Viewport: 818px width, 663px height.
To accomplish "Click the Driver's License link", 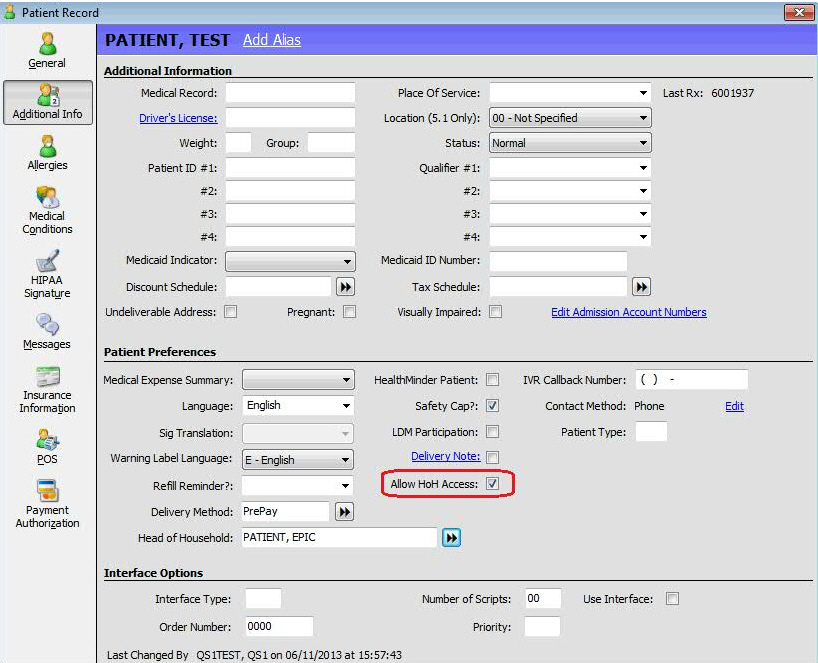I will click(177, 118).
